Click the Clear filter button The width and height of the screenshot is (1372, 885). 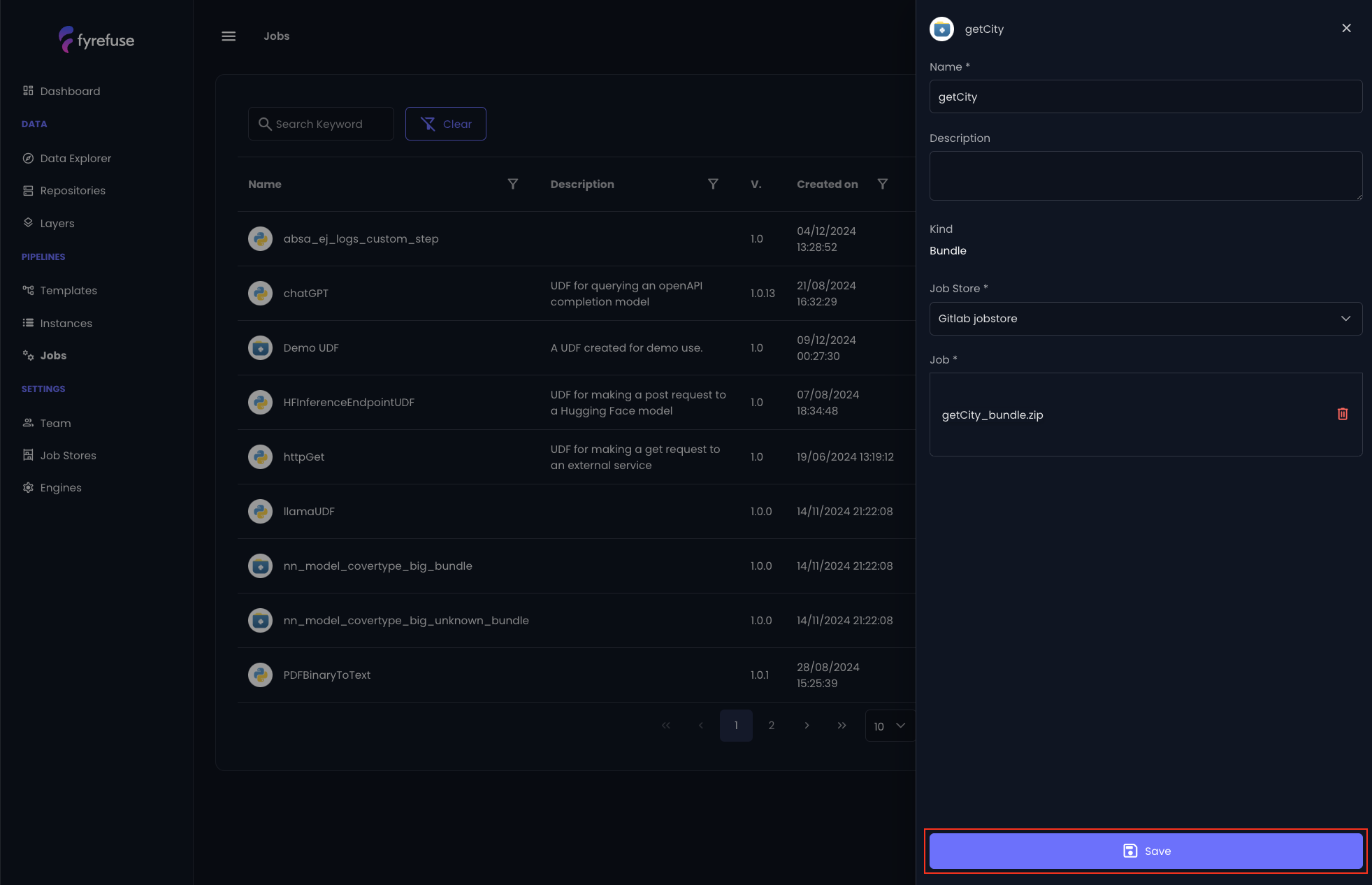445,124
